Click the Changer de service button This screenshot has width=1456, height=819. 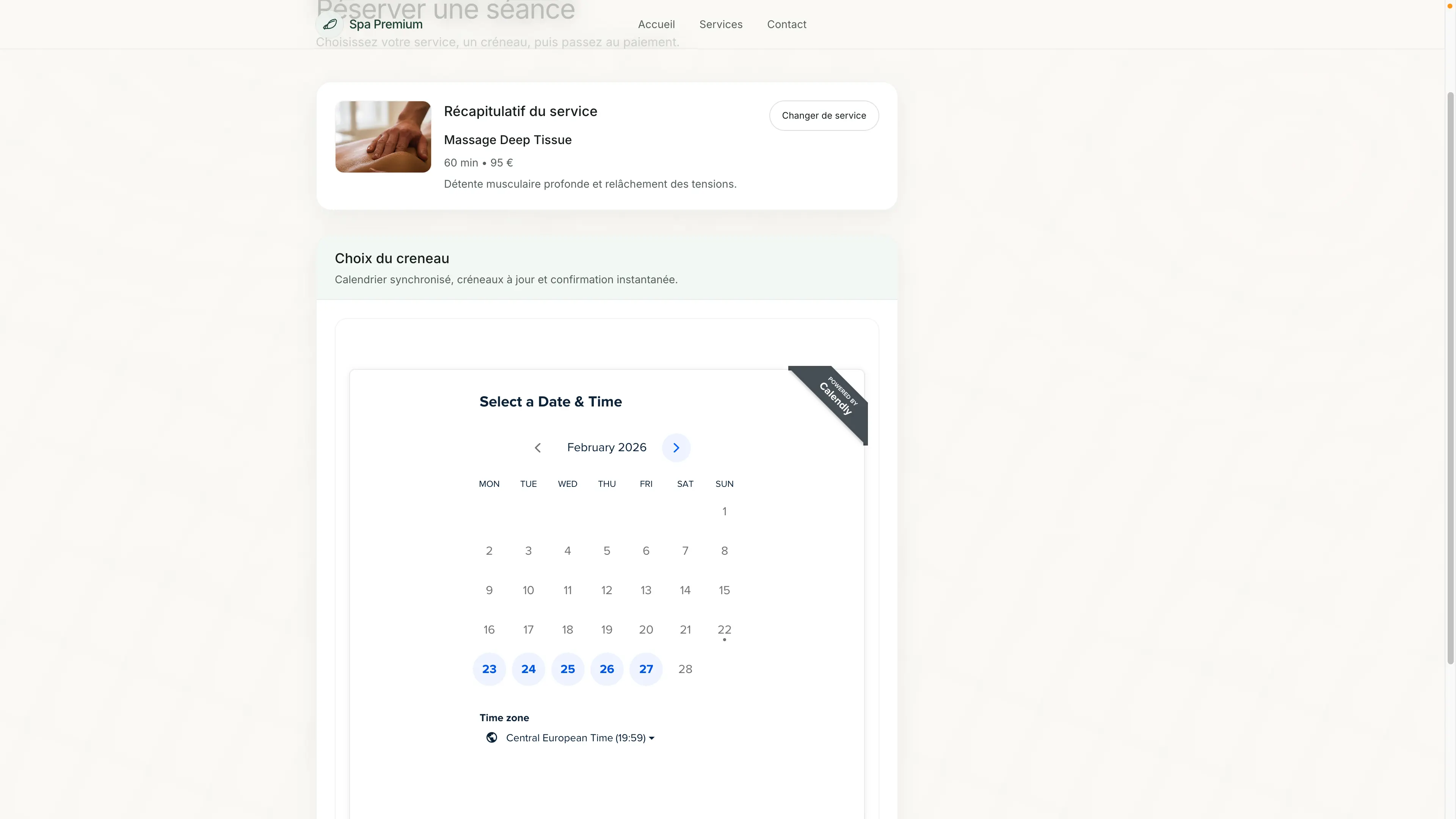click(x=824, y=115)
